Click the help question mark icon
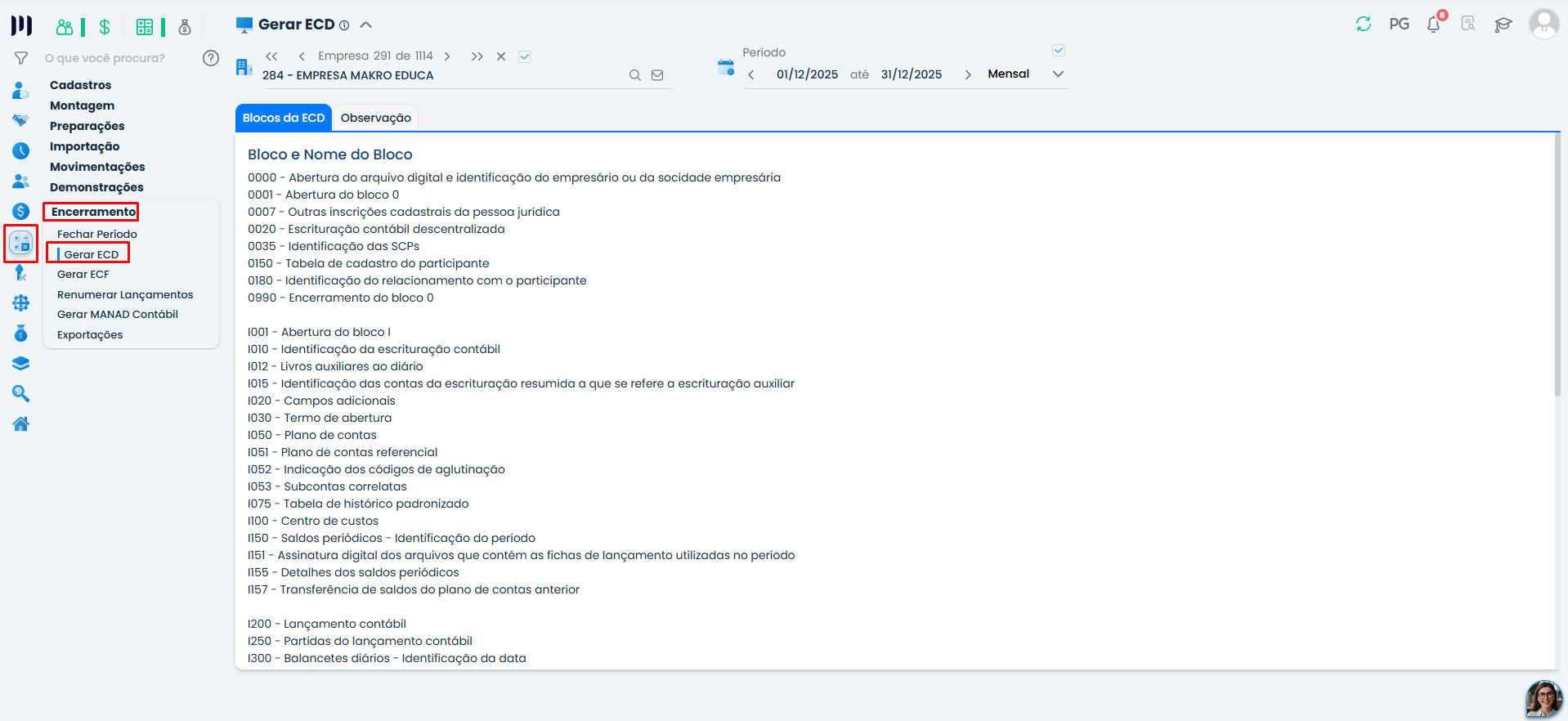The height and width of the screenshot is (721, 1568). point(211,58)
